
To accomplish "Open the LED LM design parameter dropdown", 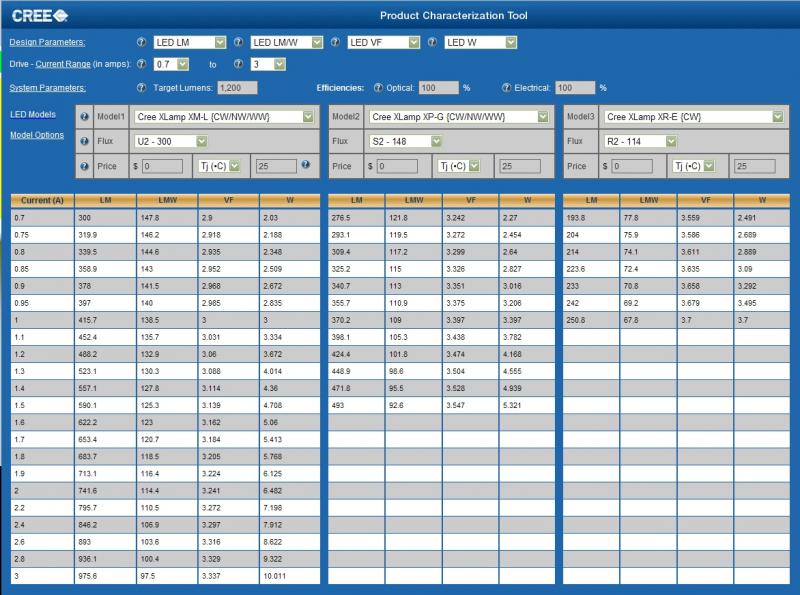I will click(190, 42).
